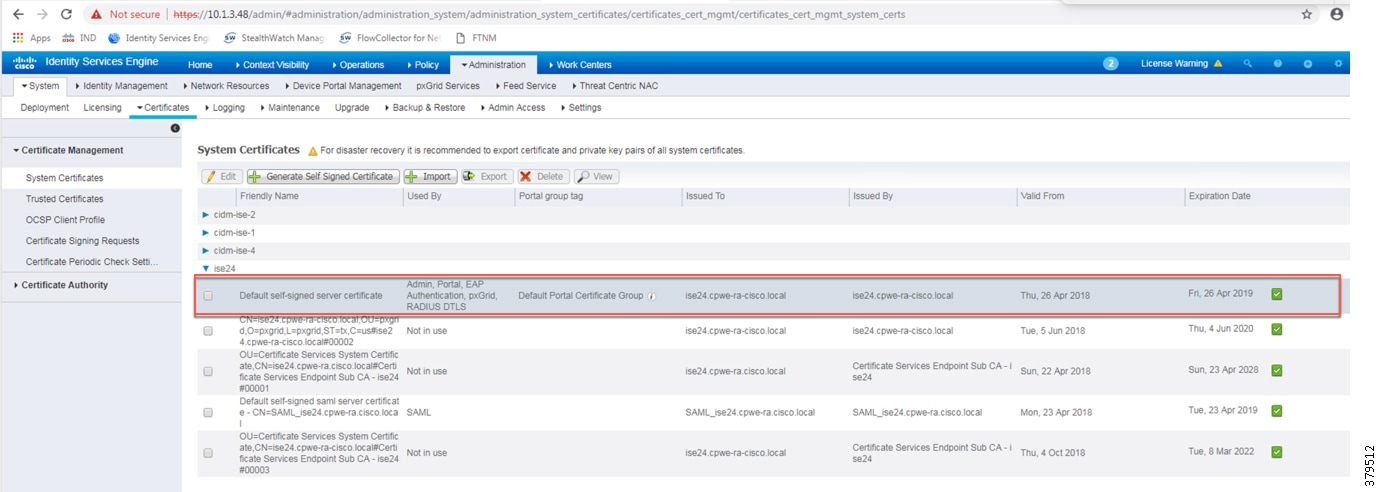Open the License Warning alert
The image size is (1377, 492).
1181,64
